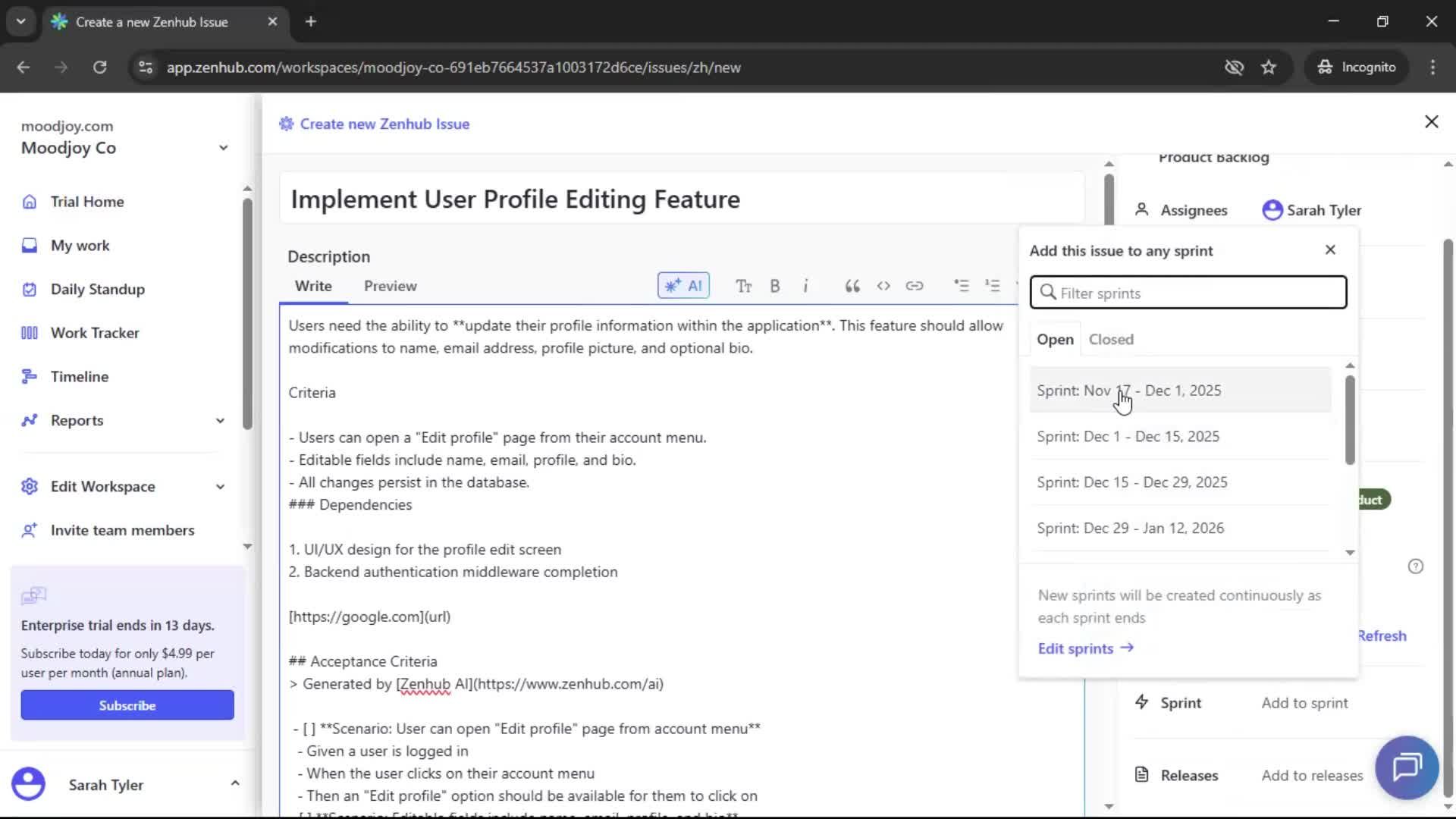Expand the Edit Workspace section
This screenshot has width=1456, height=819.
point(220,486)
